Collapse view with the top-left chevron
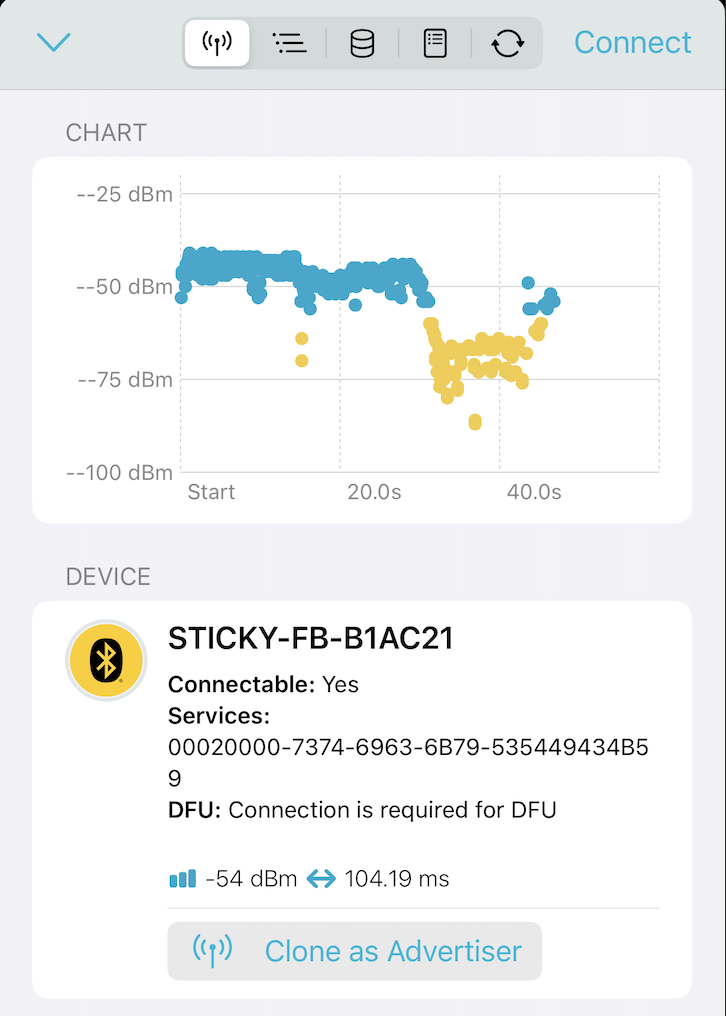The image size is (726, 1016). tap(53, 43)
